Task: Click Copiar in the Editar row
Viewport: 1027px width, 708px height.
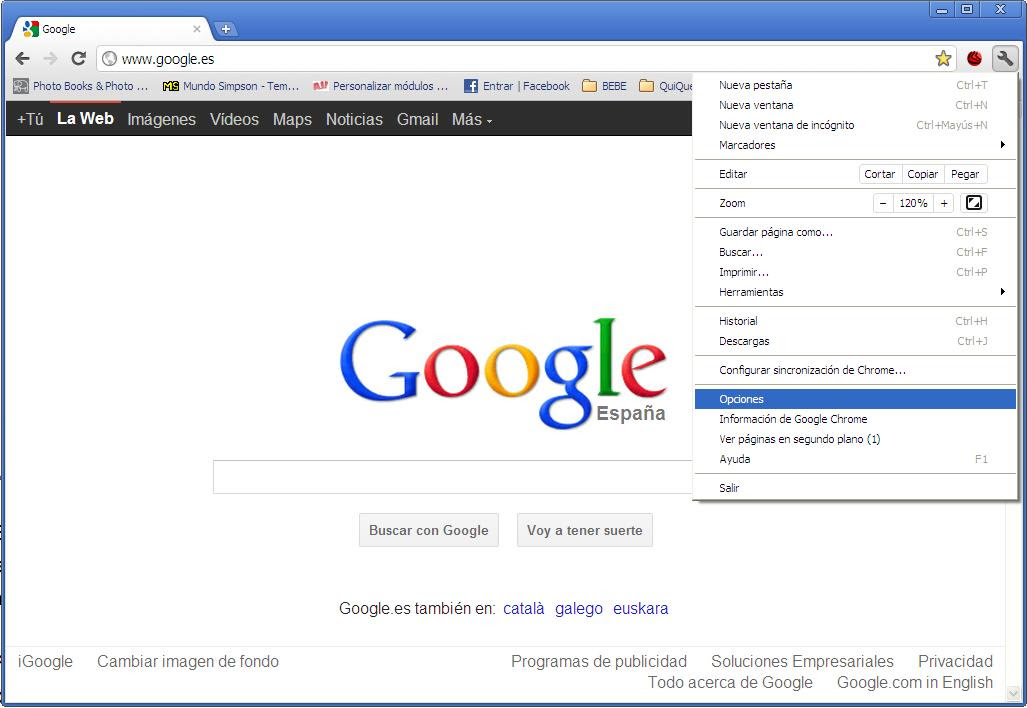Action: click(923, 174)
